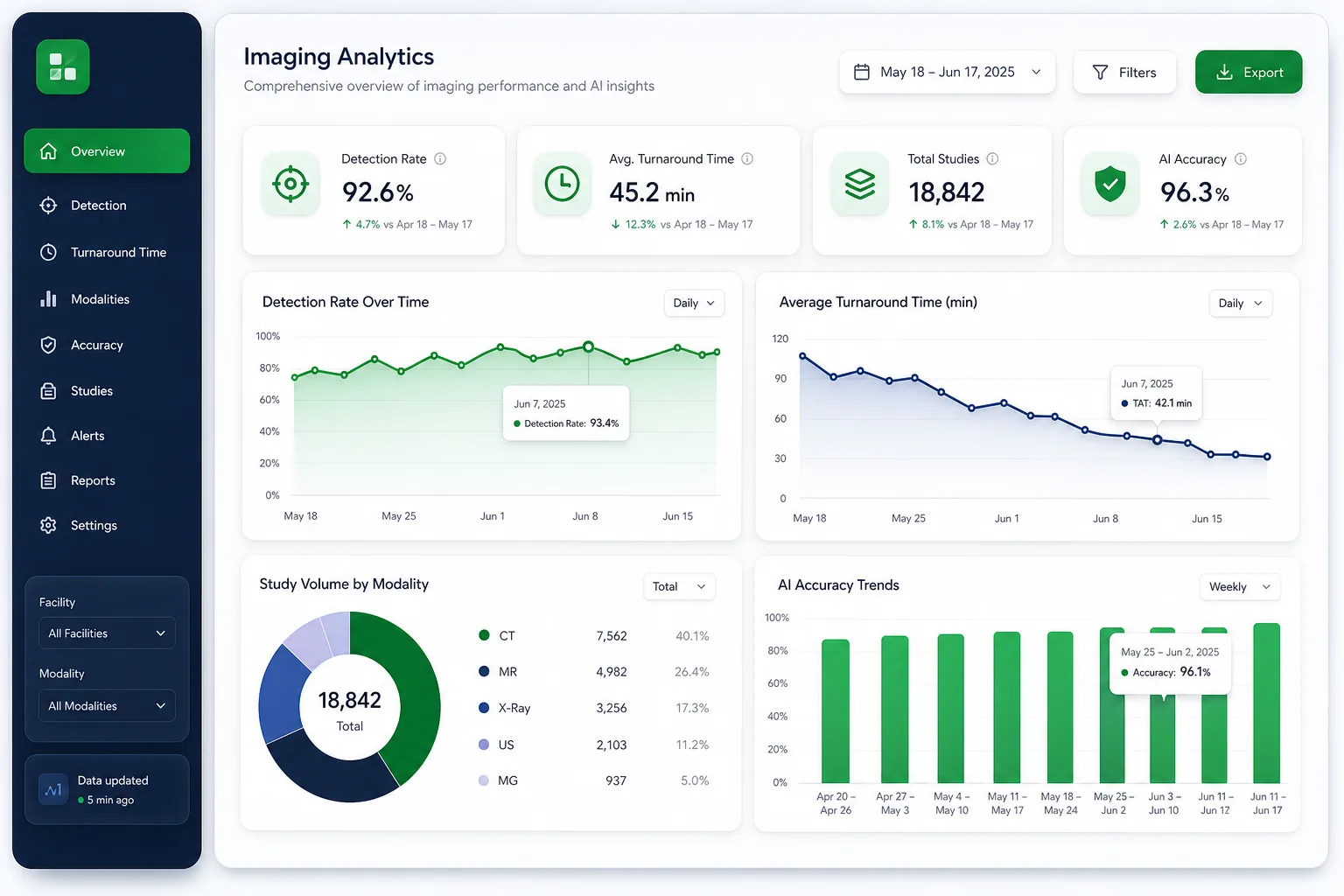Export the analytics report
Viewport: 1344px width, 896px height.
click(x=1249, y=72)
